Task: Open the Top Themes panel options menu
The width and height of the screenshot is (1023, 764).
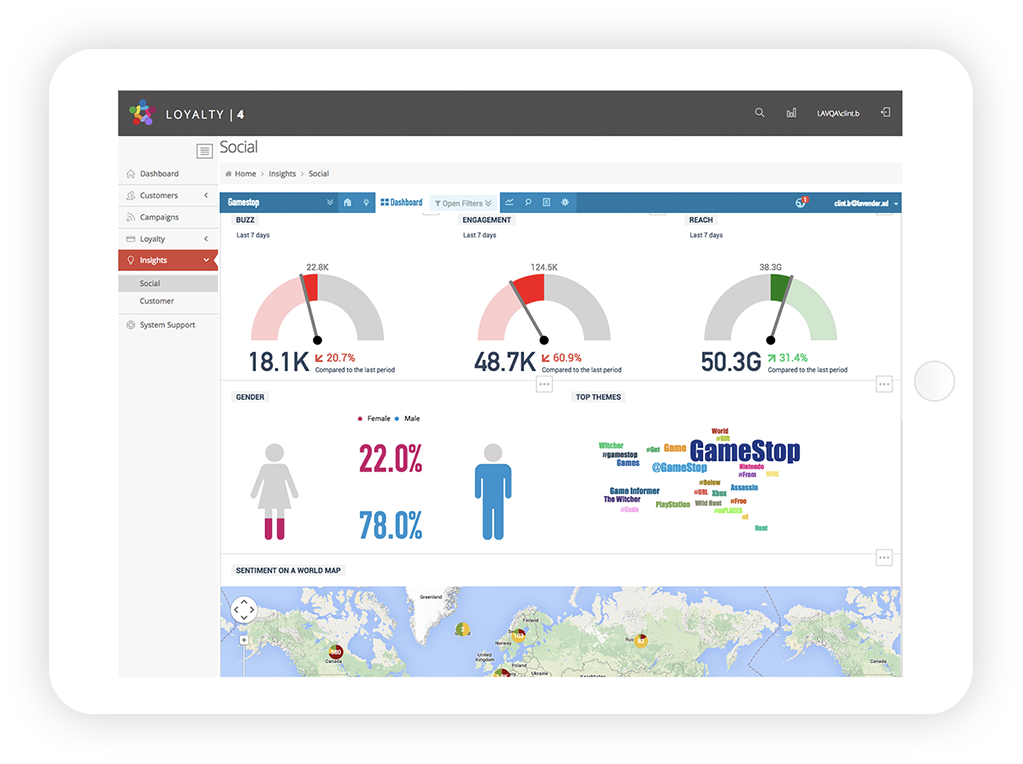Action: tap(884, 558)
